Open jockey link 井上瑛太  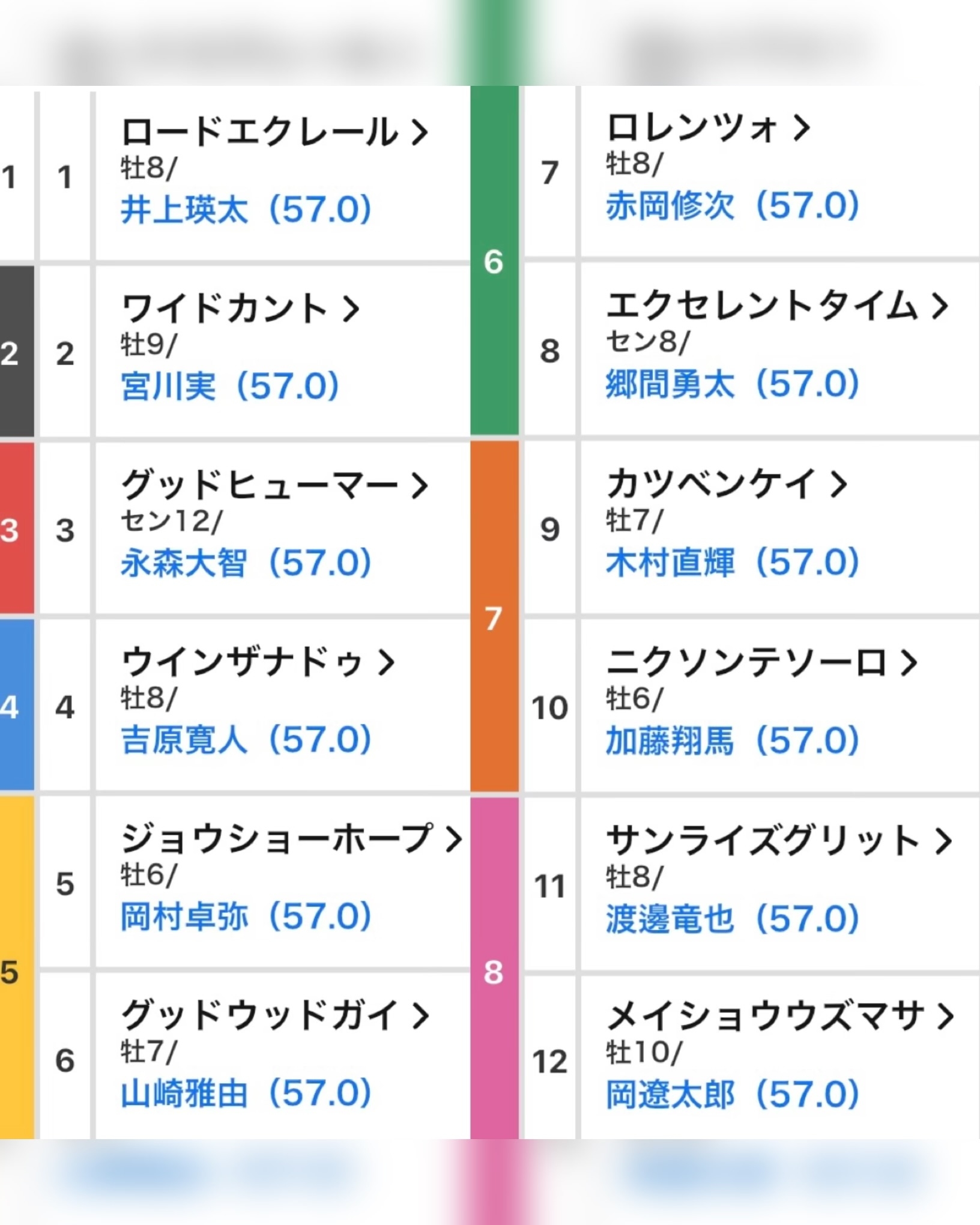click(x=184, y=210)
